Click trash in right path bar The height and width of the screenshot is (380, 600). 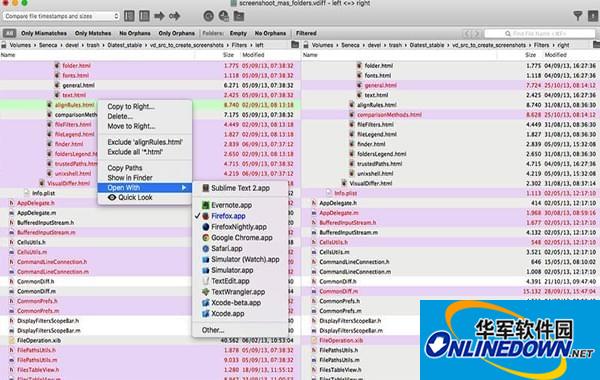[395, 45]
